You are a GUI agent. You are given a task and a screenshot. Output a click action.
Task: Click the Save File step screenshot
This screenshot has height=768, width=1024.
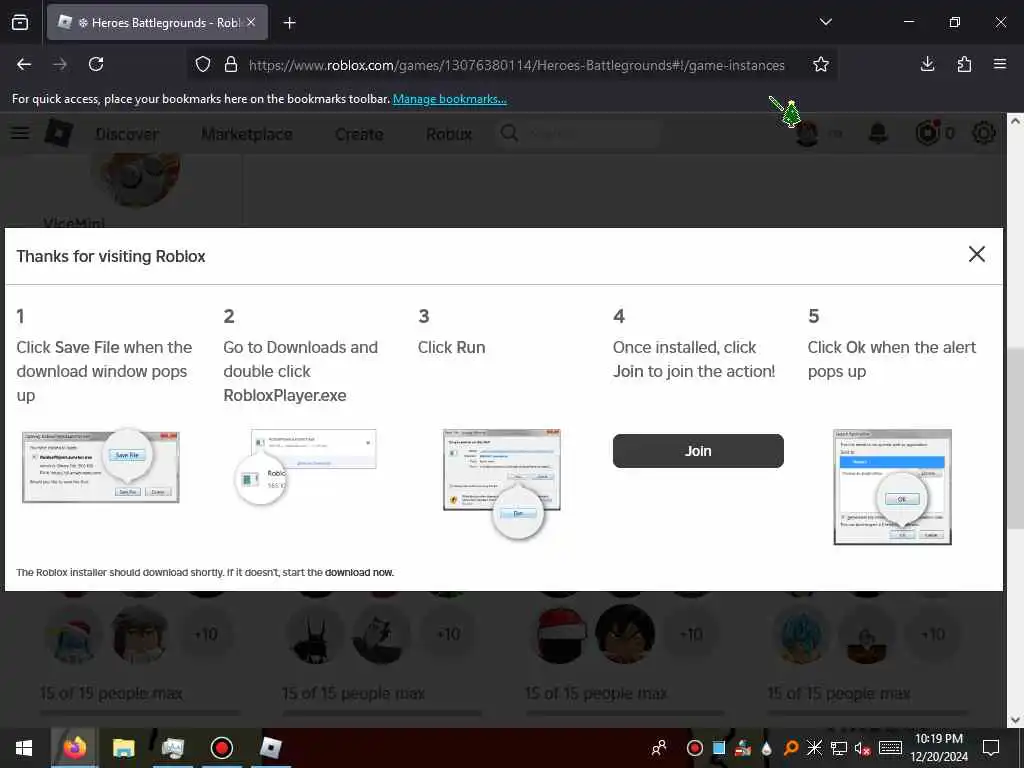click(101, 466)
